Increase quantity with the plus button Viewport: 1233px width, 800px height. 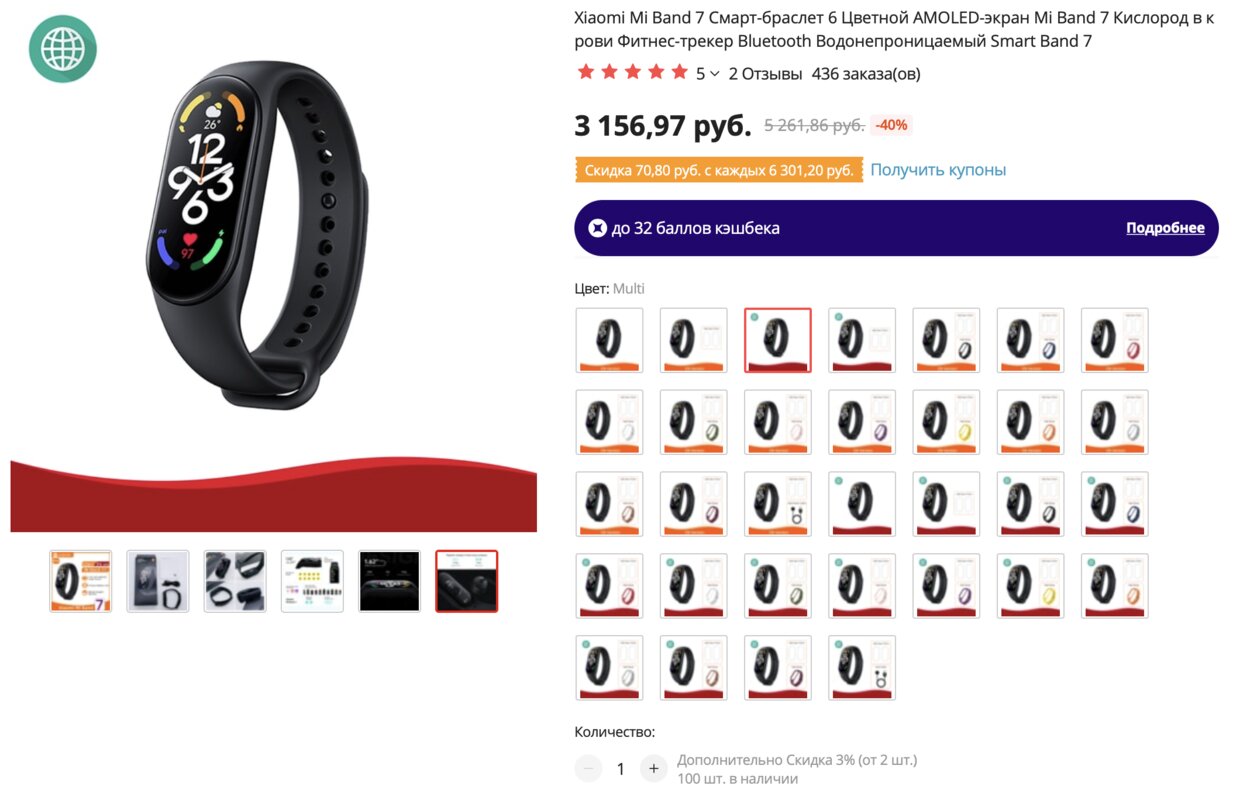653,768
